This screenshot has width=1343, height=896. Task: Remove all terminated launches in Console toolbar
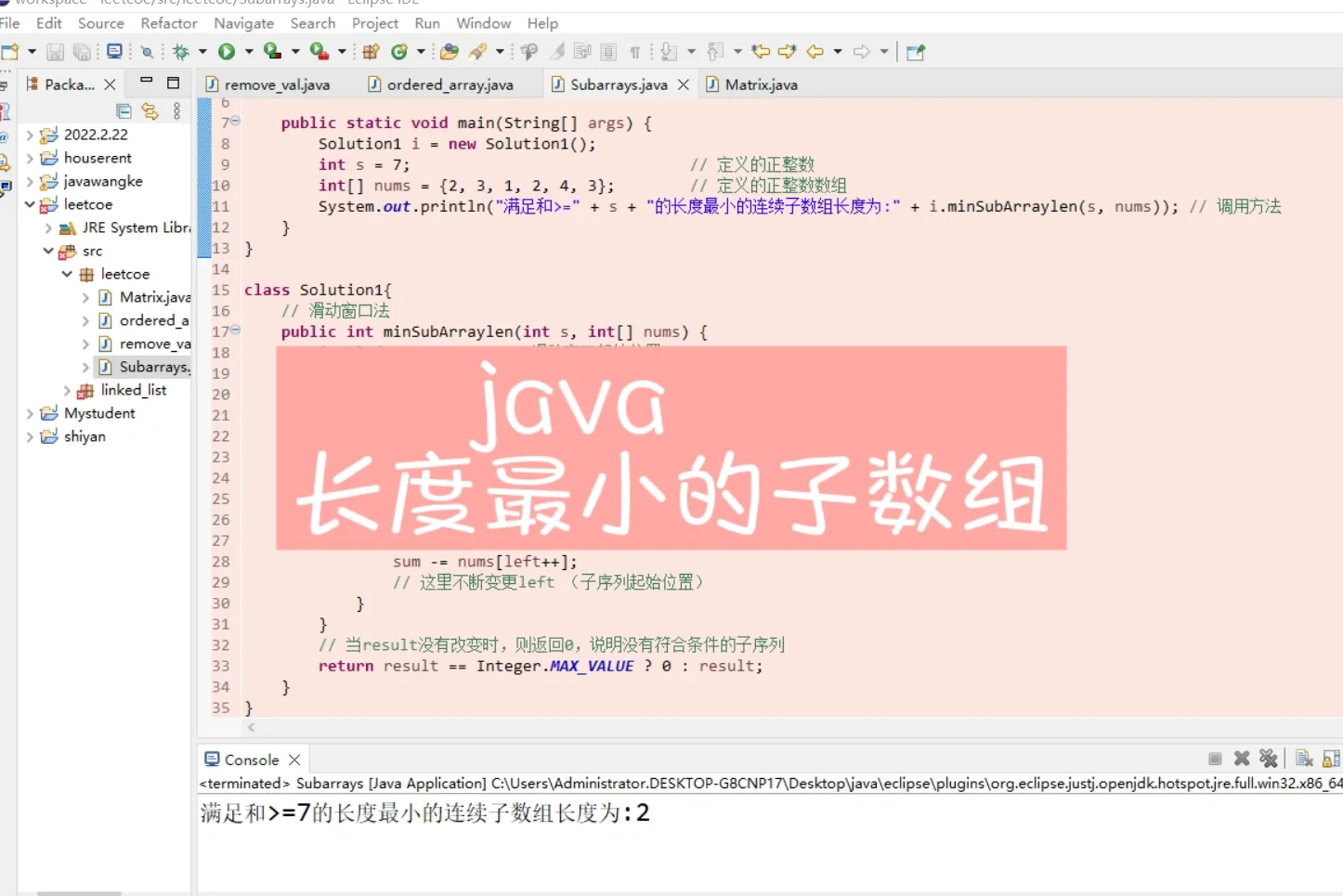pos(1269,759)
